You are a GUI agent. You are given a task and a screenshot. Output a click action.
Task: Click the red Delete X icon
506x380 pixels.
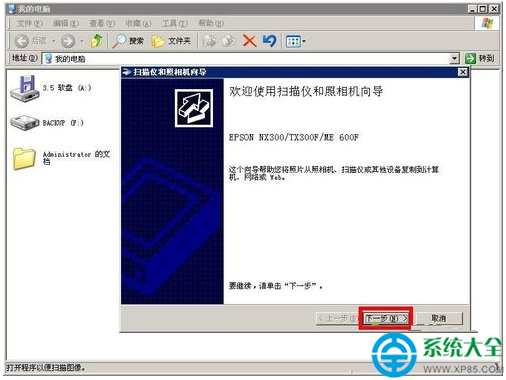tap(249, 41)
